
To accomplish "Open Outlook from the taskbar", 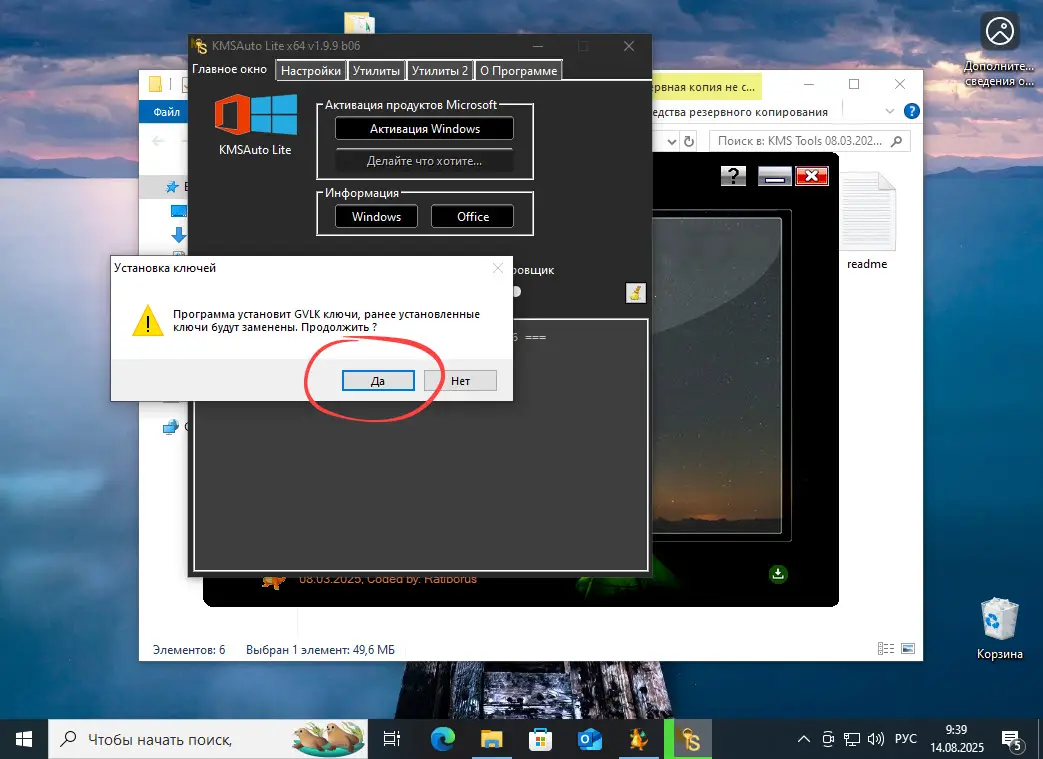I will point(589,739).
